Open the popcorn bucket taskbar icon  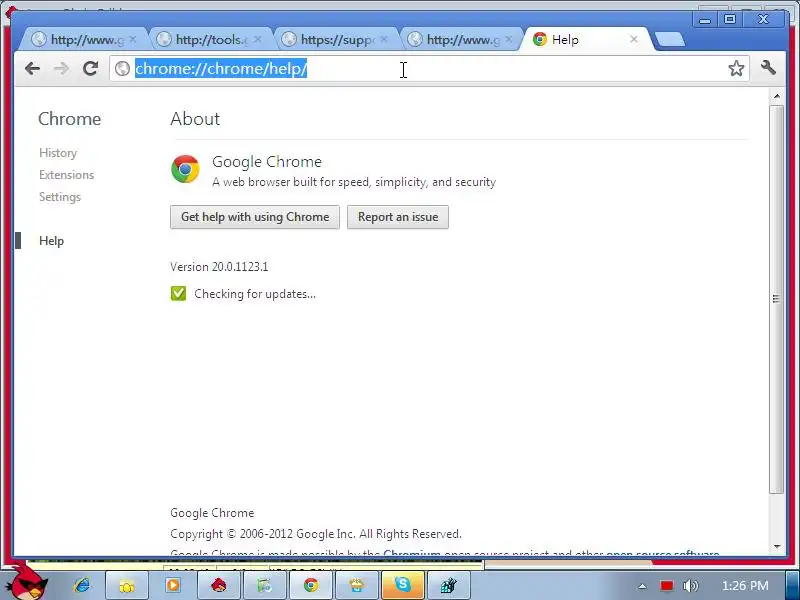pyautogui.click(x=357, y=585)
